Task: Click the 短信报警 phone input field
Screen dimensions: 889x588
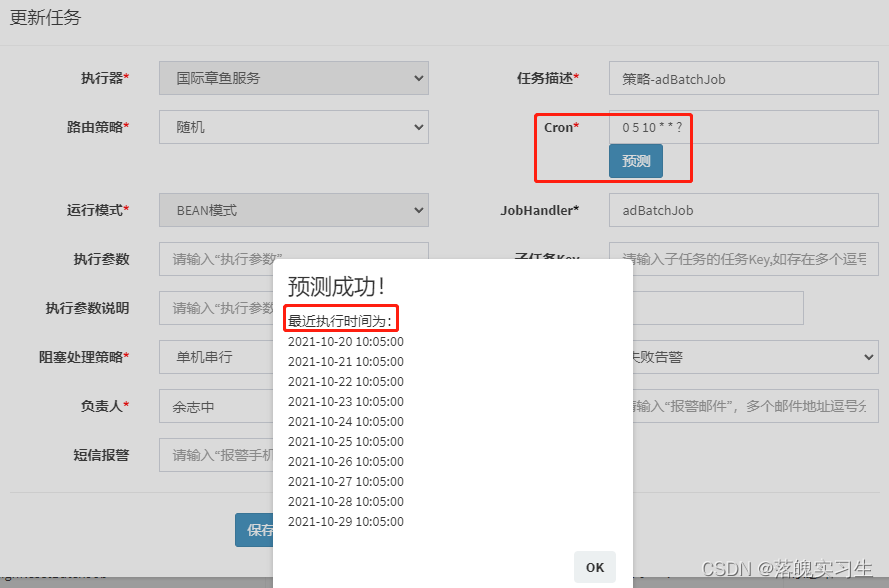Action: pyautogui.click(x=216, y=455)
